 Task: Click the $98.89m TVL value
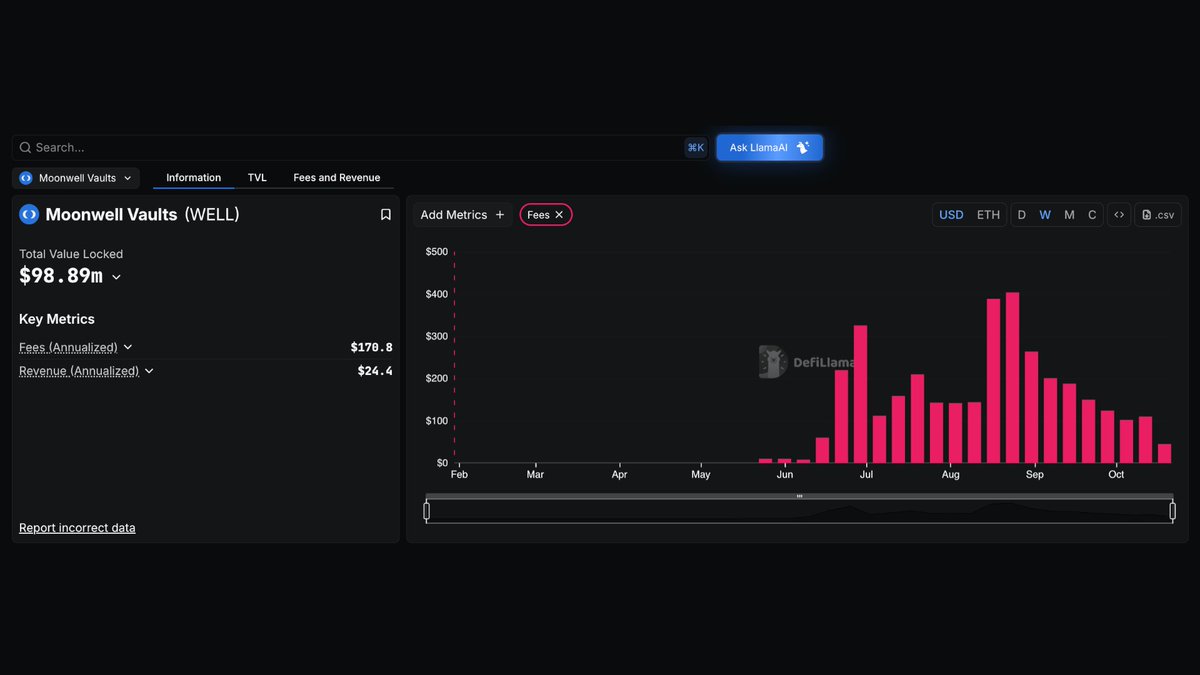(61, 277)
